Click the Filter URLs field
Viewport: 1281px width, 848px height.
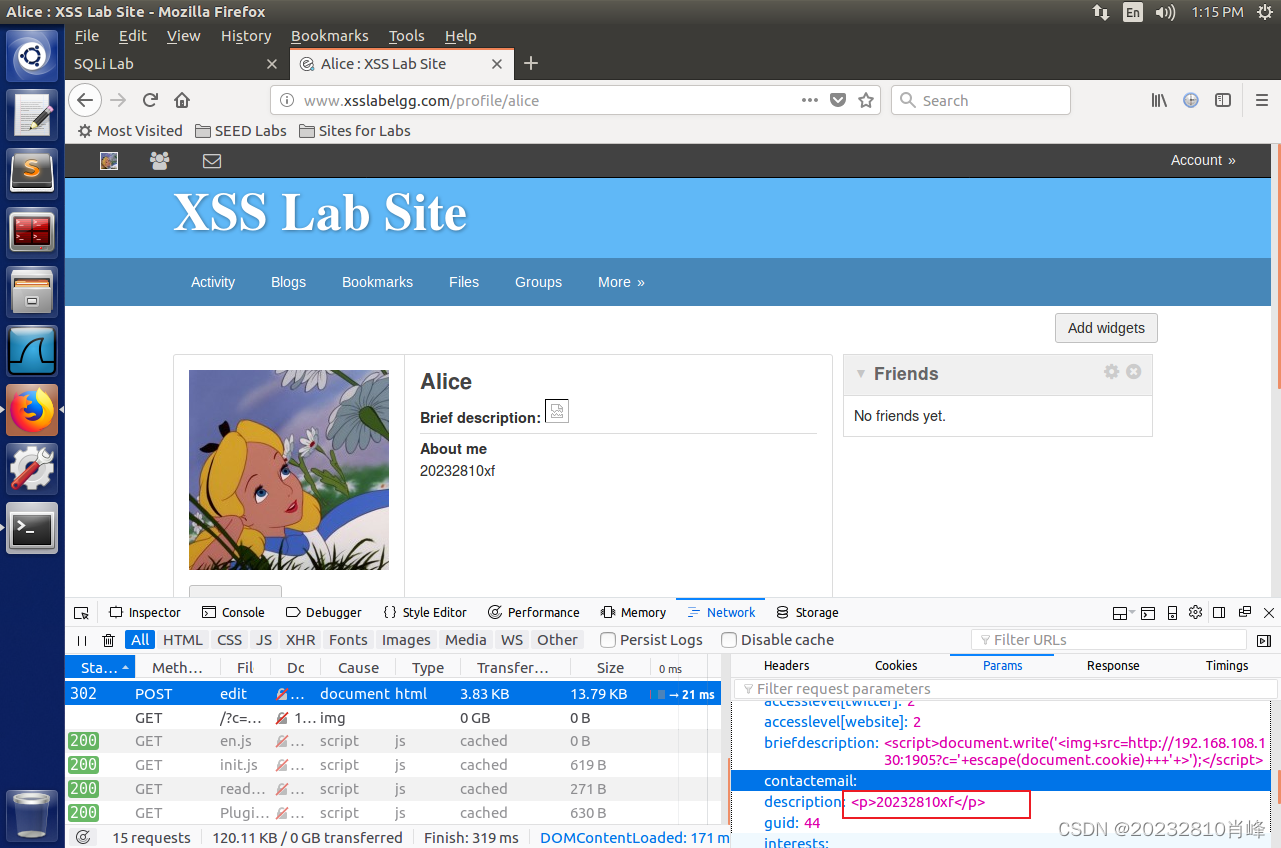[x=1109, y=640]
